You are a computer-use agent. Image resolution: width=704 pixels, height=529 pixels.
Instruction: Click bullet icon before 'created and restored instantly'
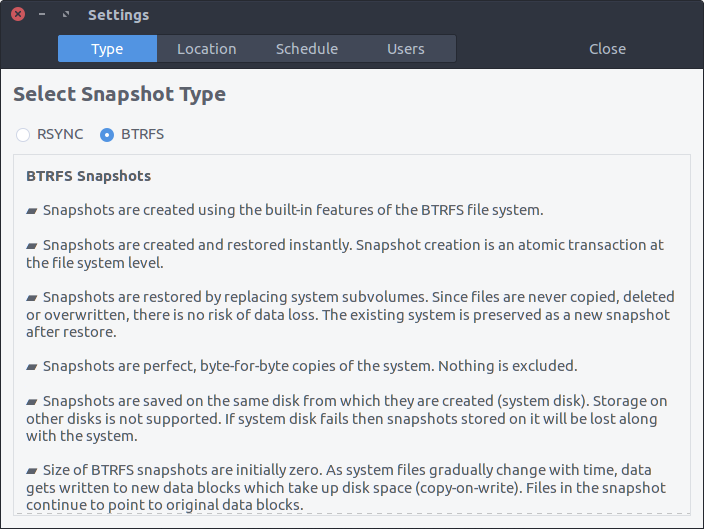(x=31, y=246)
